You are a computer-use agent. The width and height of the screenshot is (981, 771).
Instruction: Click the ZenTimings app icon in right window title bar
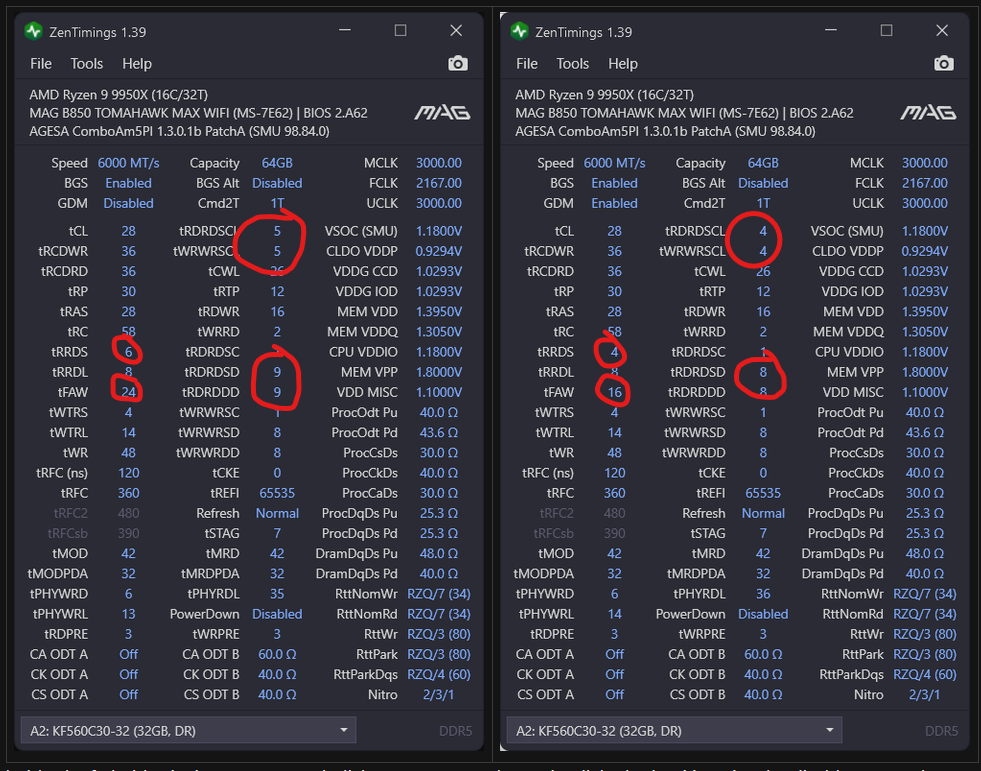[519, 31]
